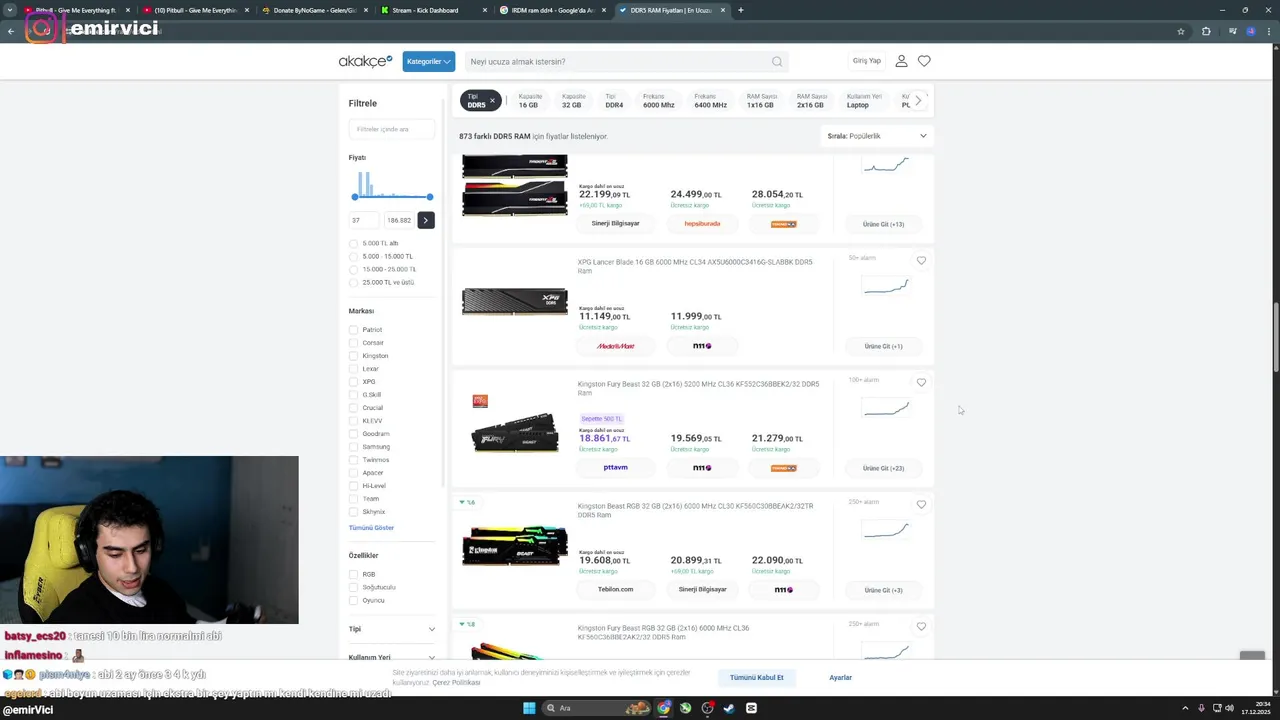The image size is (1280, 720).
Task: Open the user account icon
Action: tap(901, 61)
